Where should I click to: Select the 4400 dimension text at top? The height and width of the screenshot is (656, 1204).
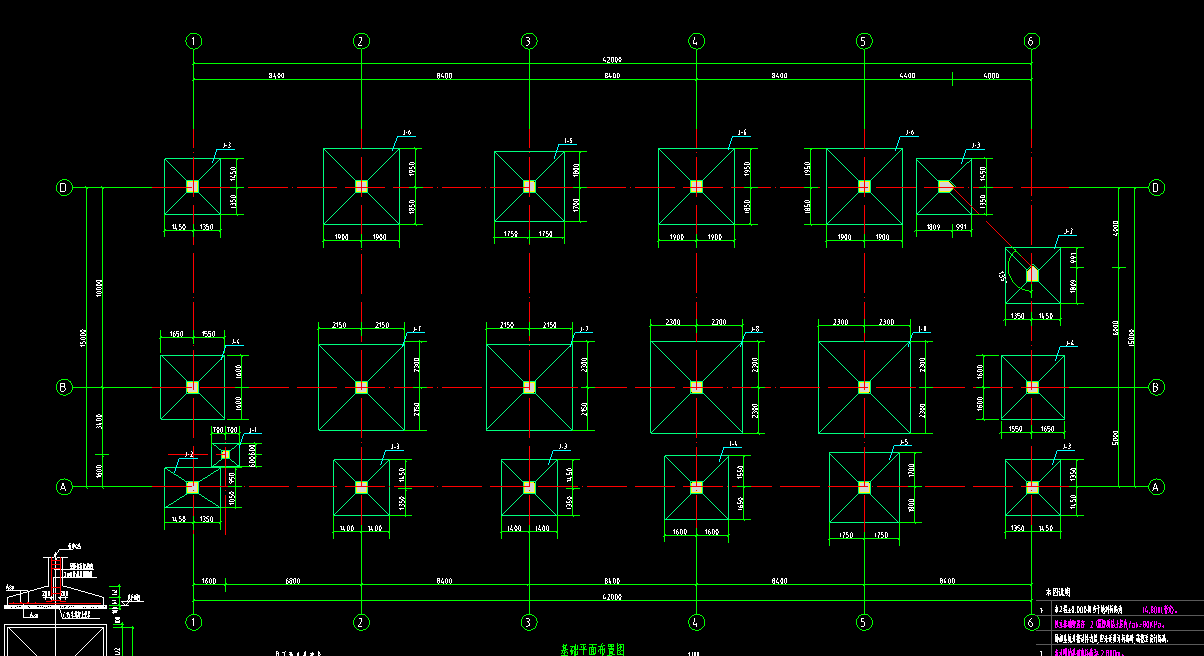907,76
